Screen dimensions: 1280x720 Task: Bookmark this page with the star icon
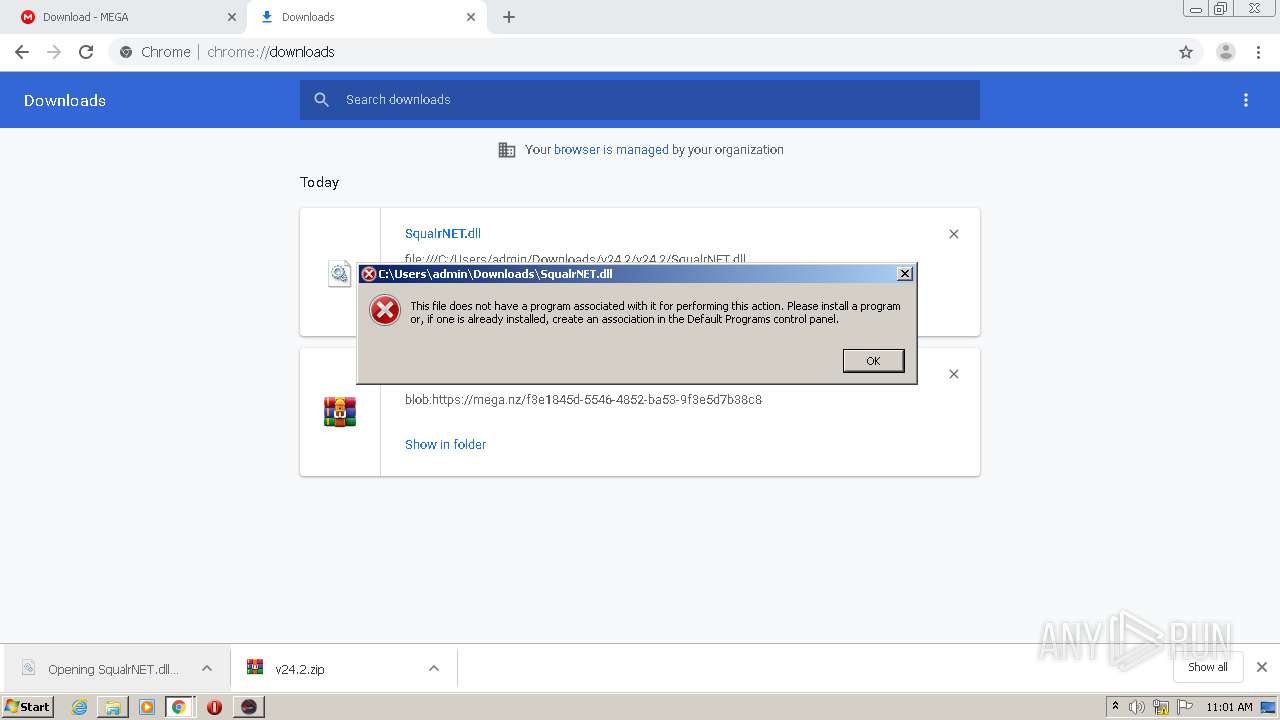tap(1186, 52)
